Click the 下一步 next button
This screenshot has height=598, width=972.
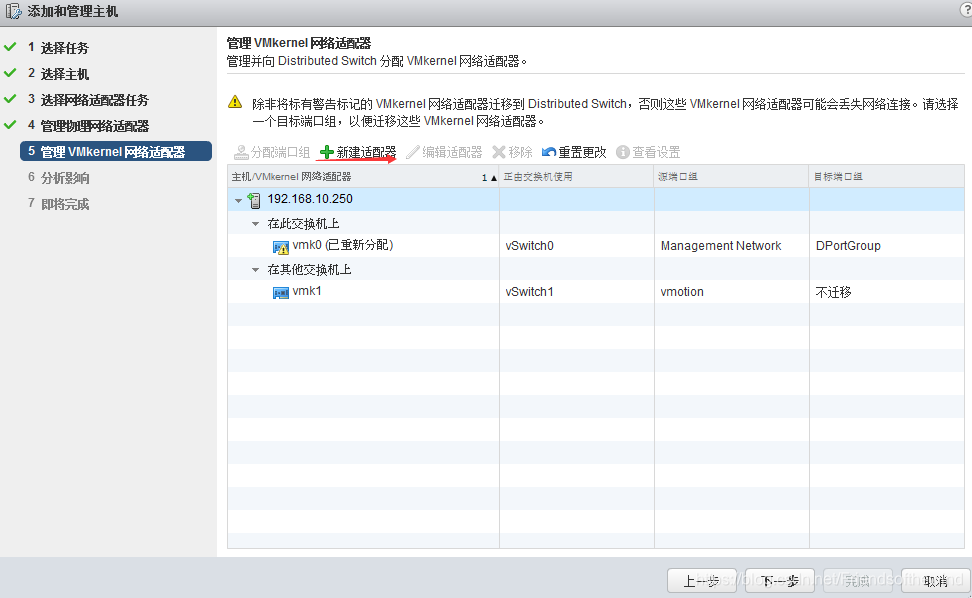pos(779,581)
